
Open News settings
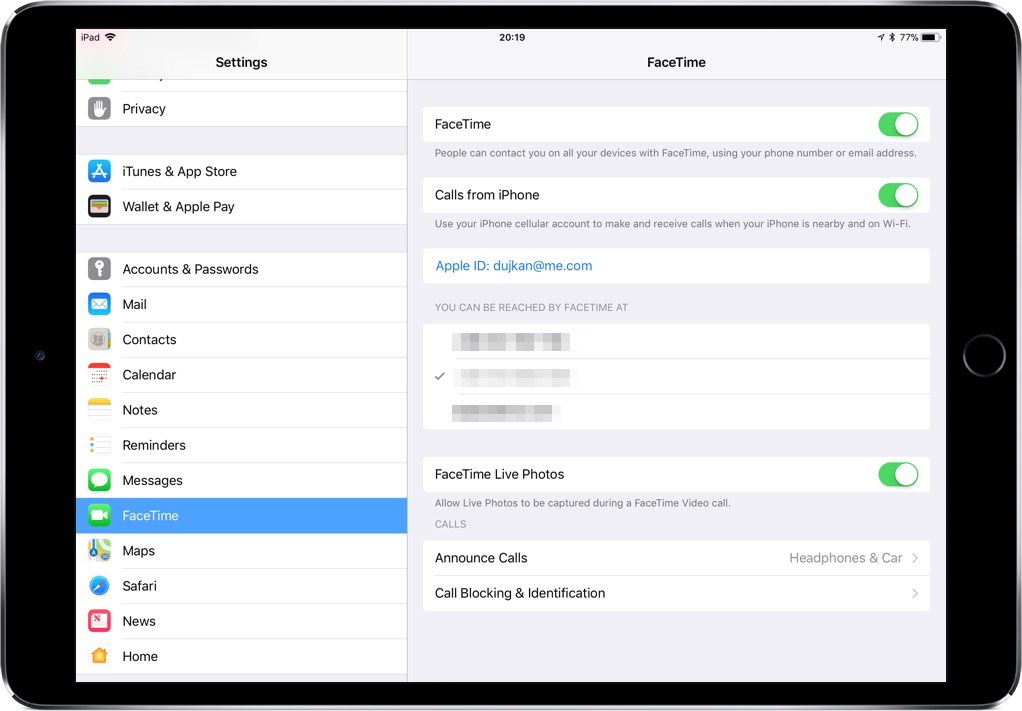coord(241,621)
